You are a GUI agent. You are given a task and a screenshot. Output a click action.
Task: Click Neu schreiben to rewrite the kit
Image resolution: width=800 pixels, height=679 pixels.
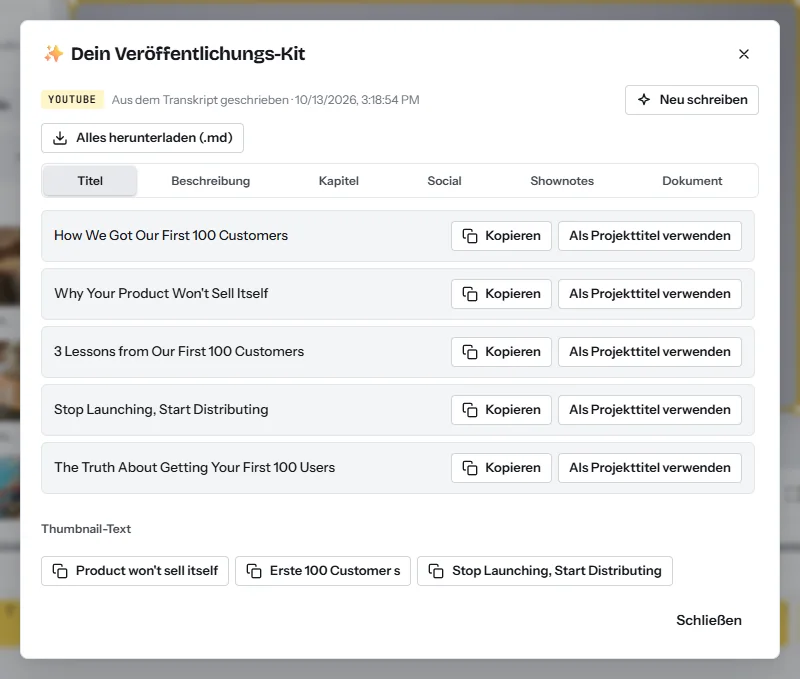click(x=691, y=100)
